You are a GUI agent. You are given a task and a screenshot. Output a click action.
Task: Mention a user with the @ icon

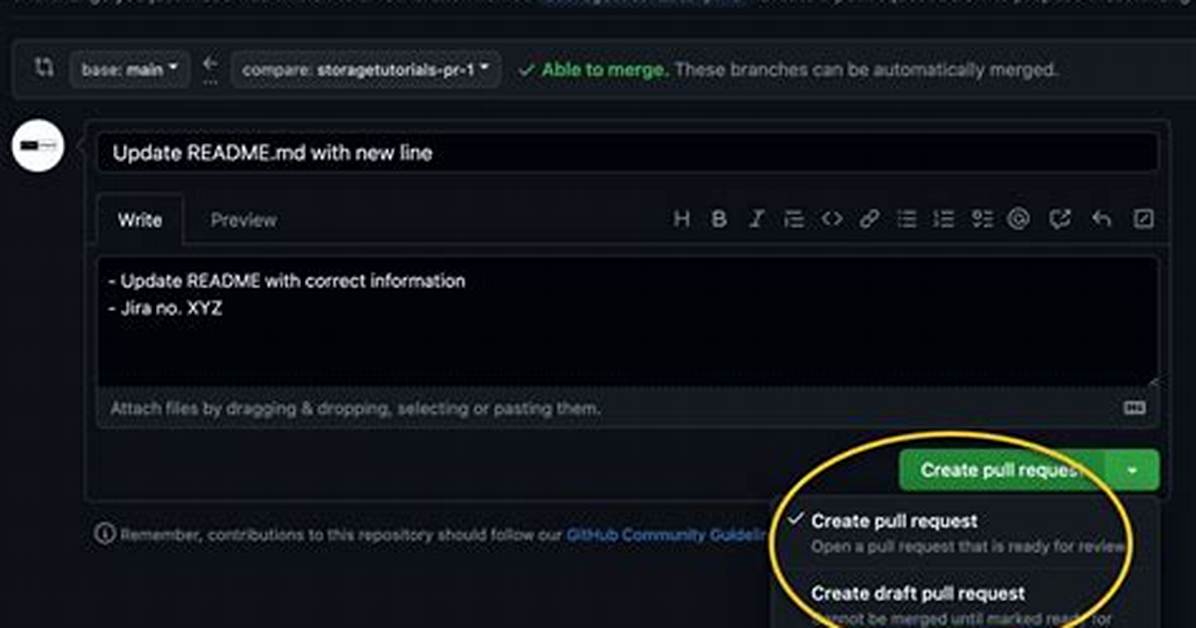point(1018,220)
